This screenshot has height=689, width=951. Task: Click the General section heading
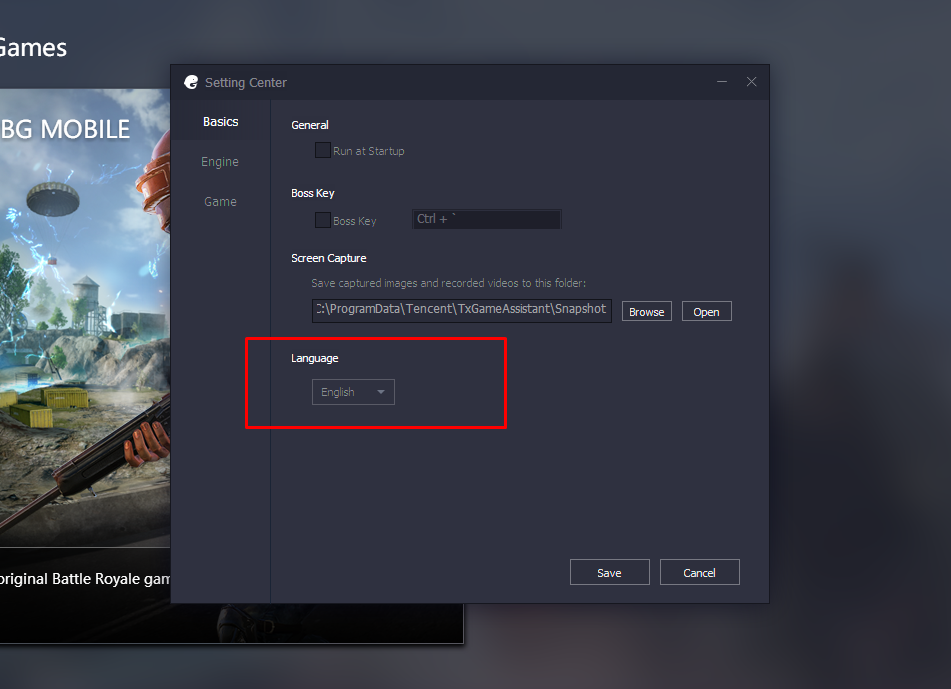[x=310, y=125]
